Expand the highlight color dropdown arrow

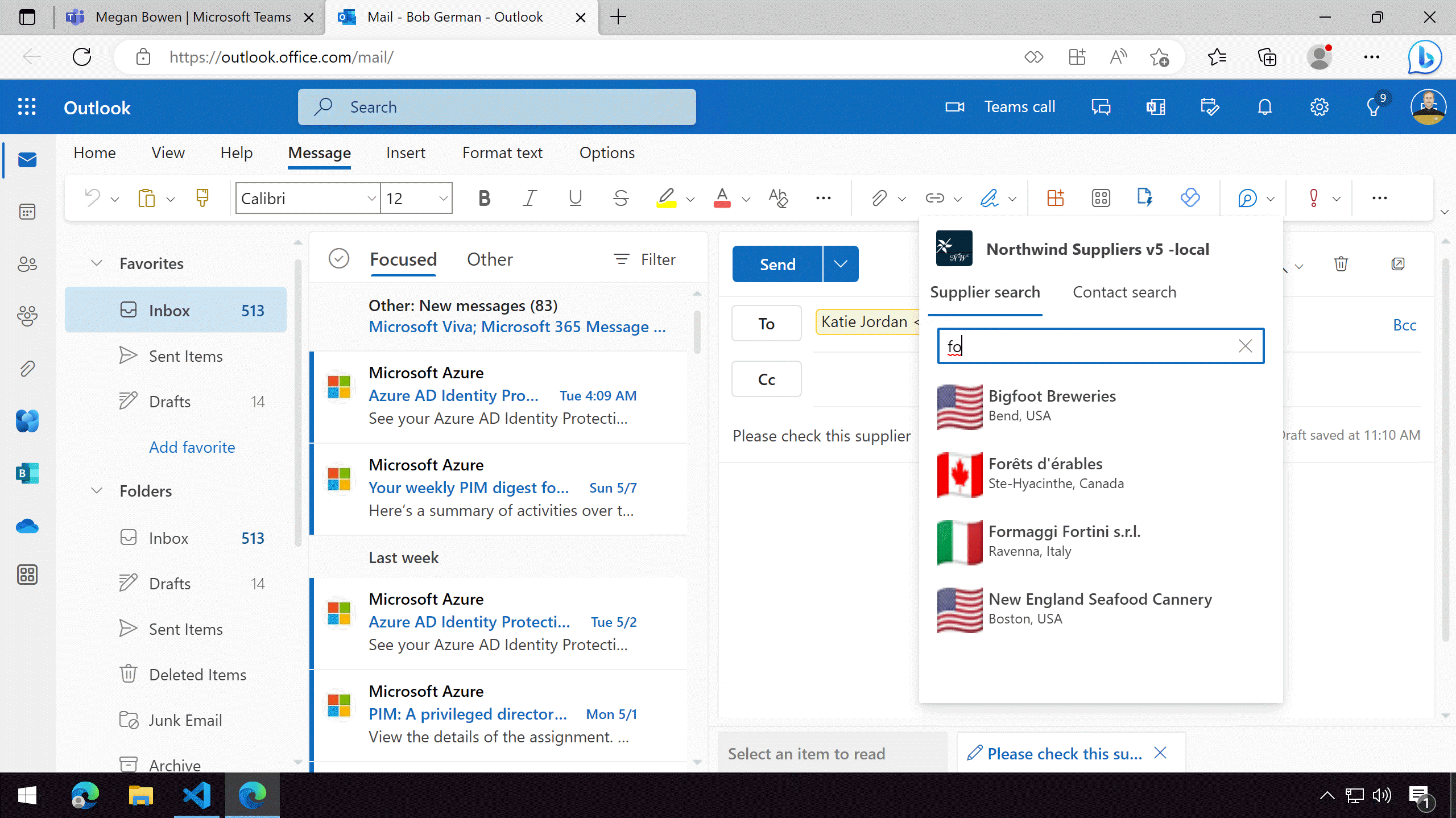point(690,199)
